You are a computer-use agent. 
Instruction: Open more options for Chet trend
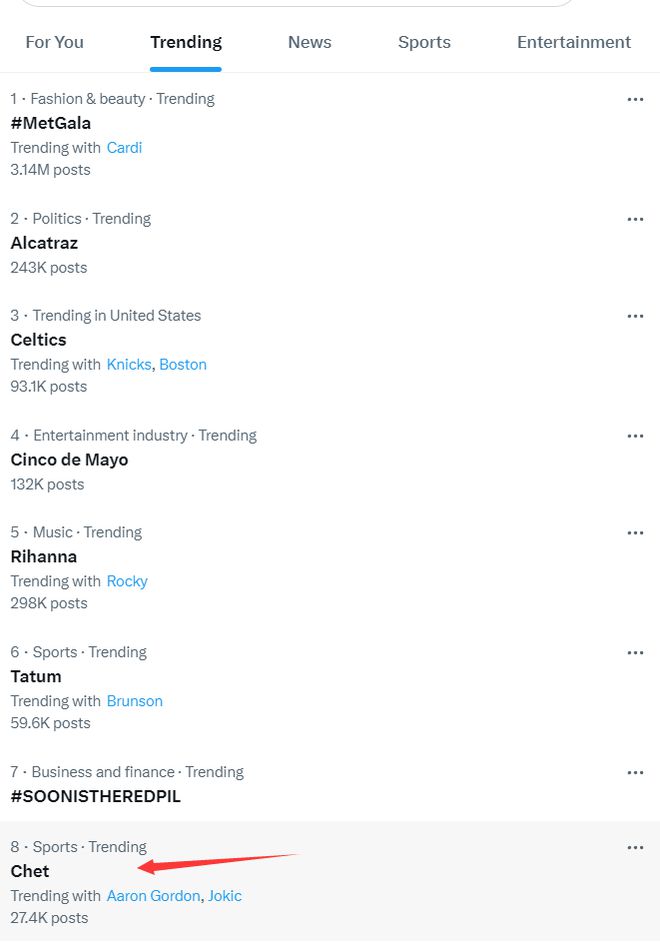pyautogui.click(x=635, y=848)
